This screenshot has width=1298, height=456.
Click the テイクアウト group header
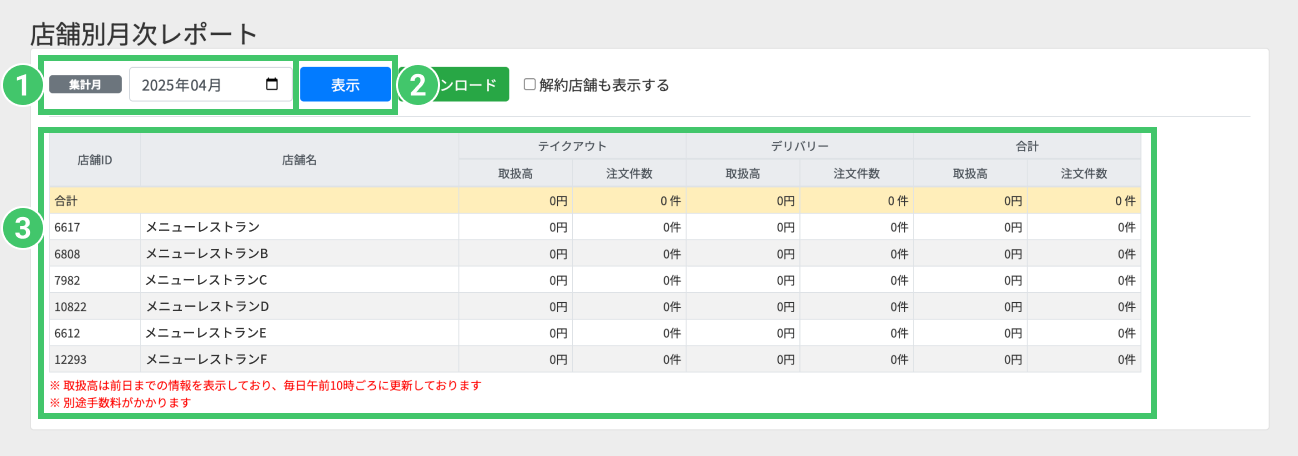tap(571, 146)
